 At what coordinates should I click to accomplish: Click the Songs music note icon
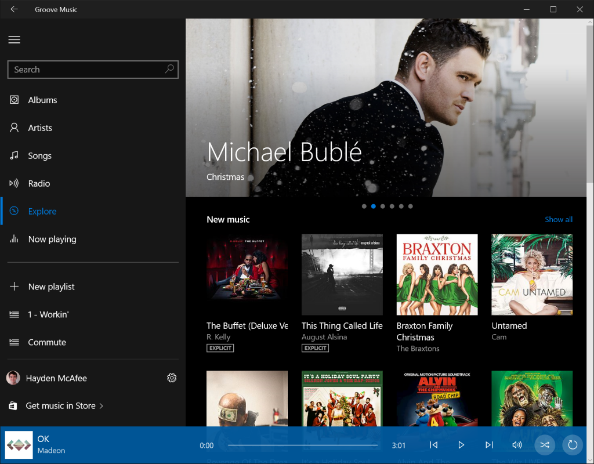[x=14, y=155]
